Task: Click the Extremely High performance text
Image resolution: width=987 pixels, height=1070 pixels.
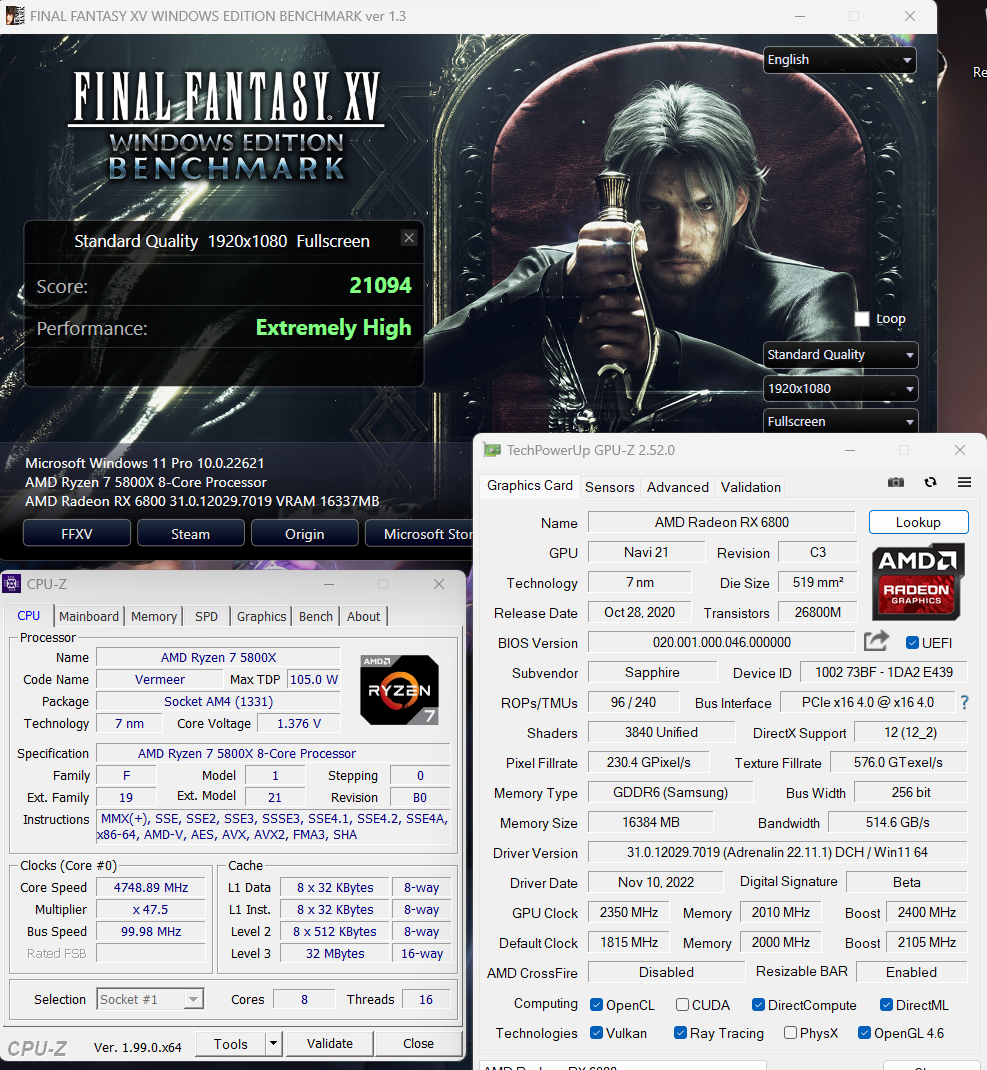Action: point(334,328)
